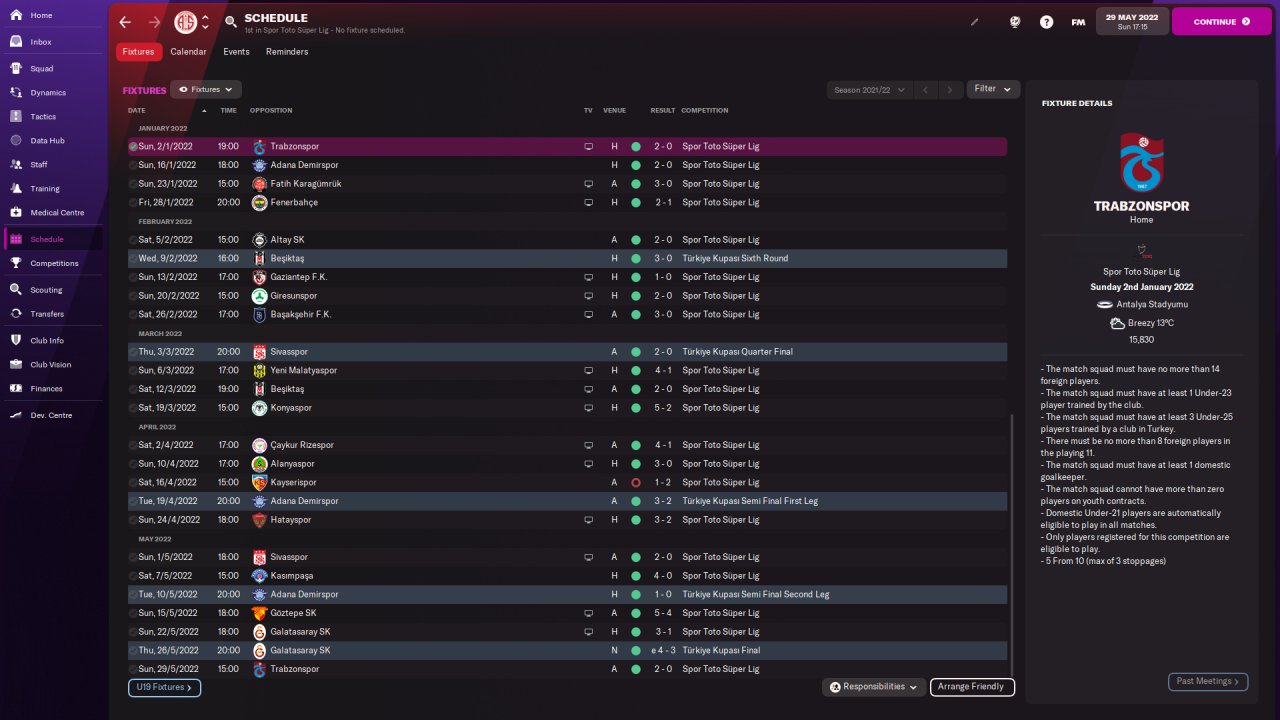
Task: Click the pencil editor icon
Action: tap(975, 22)
